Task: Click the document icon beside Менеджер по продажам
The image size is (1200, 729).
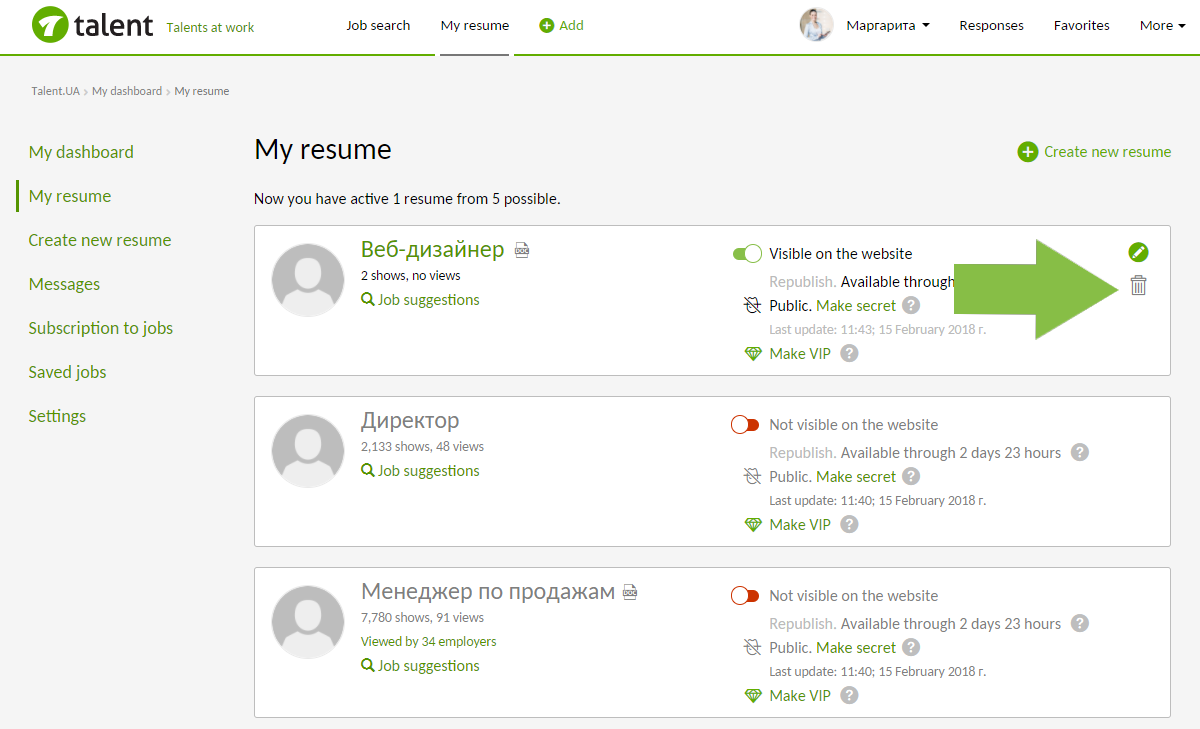Action: [x=630, y=592]
